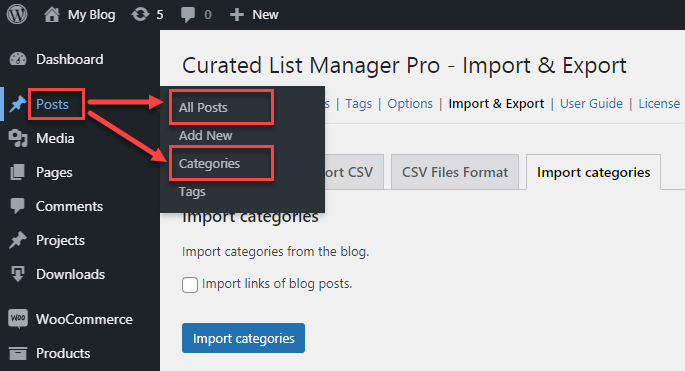Go to the Options link
685x371 pixels.
pyautogui.click(x=410, y=104)
